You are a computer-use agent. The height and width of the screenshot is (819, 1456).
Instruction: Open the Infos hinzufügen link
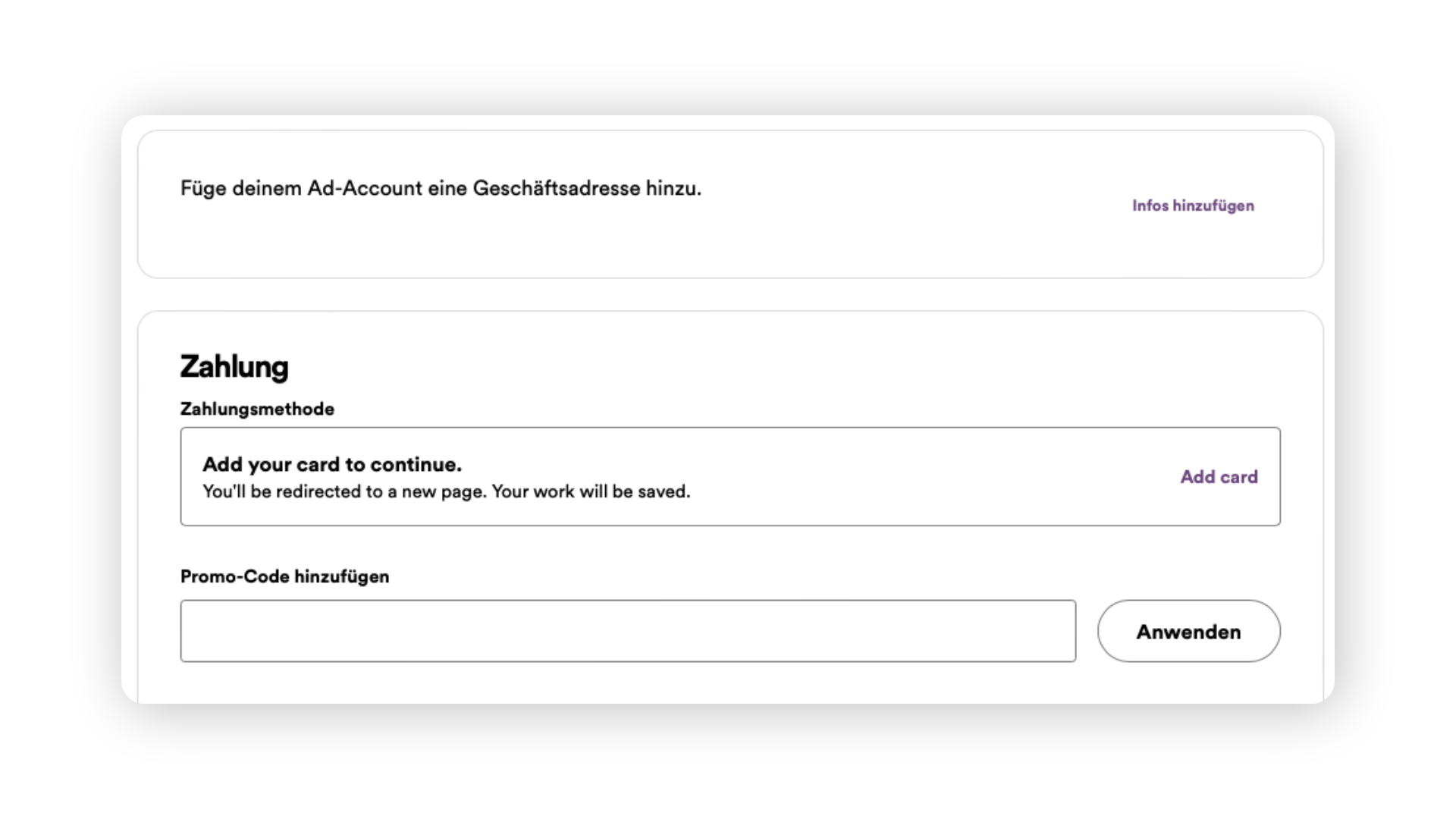point(1193,206)
